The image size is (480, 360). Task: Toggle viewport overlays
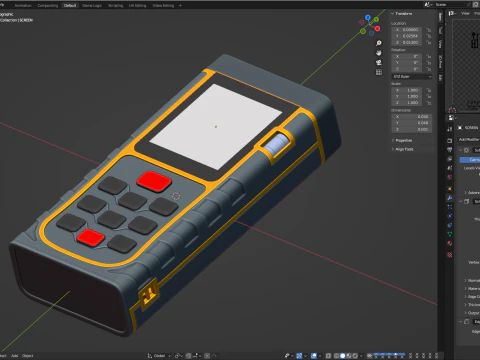(x=314, y=356)
